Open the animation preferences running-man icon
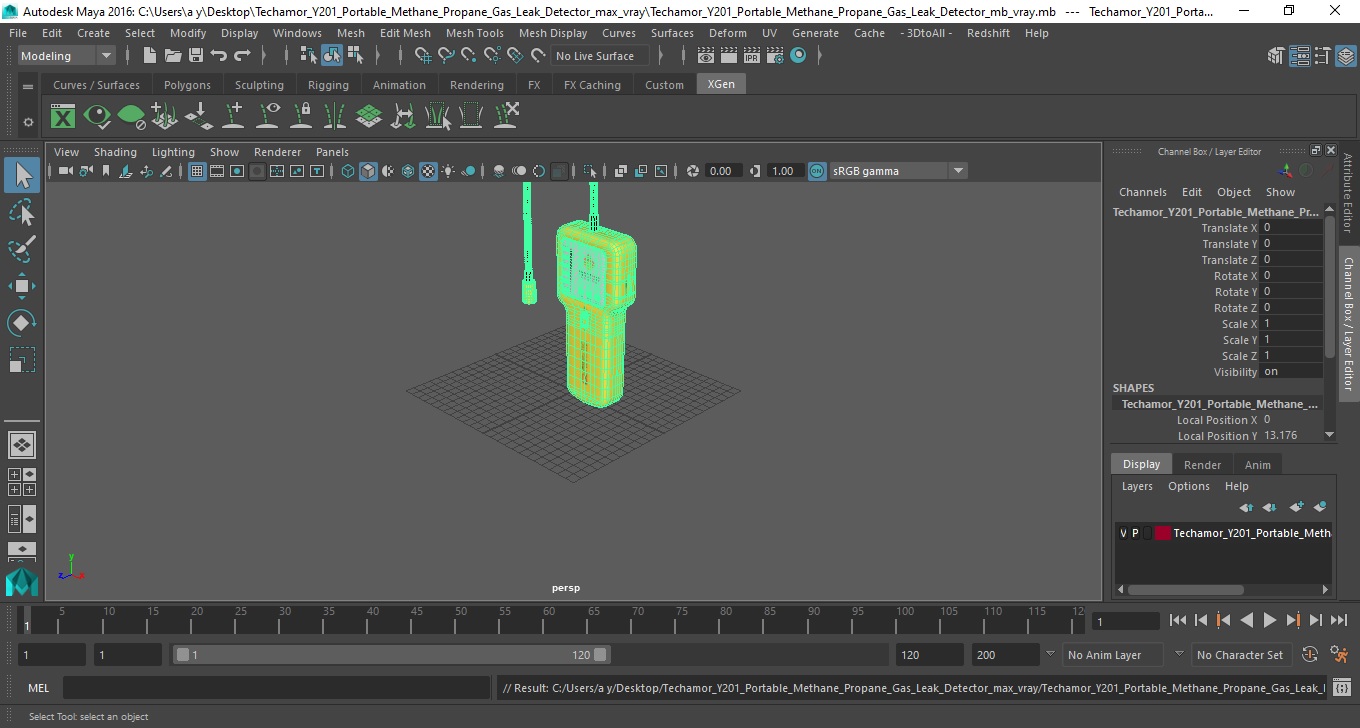The width and height of the screenshot is (1360, 728). click(x=1340, y=655)
